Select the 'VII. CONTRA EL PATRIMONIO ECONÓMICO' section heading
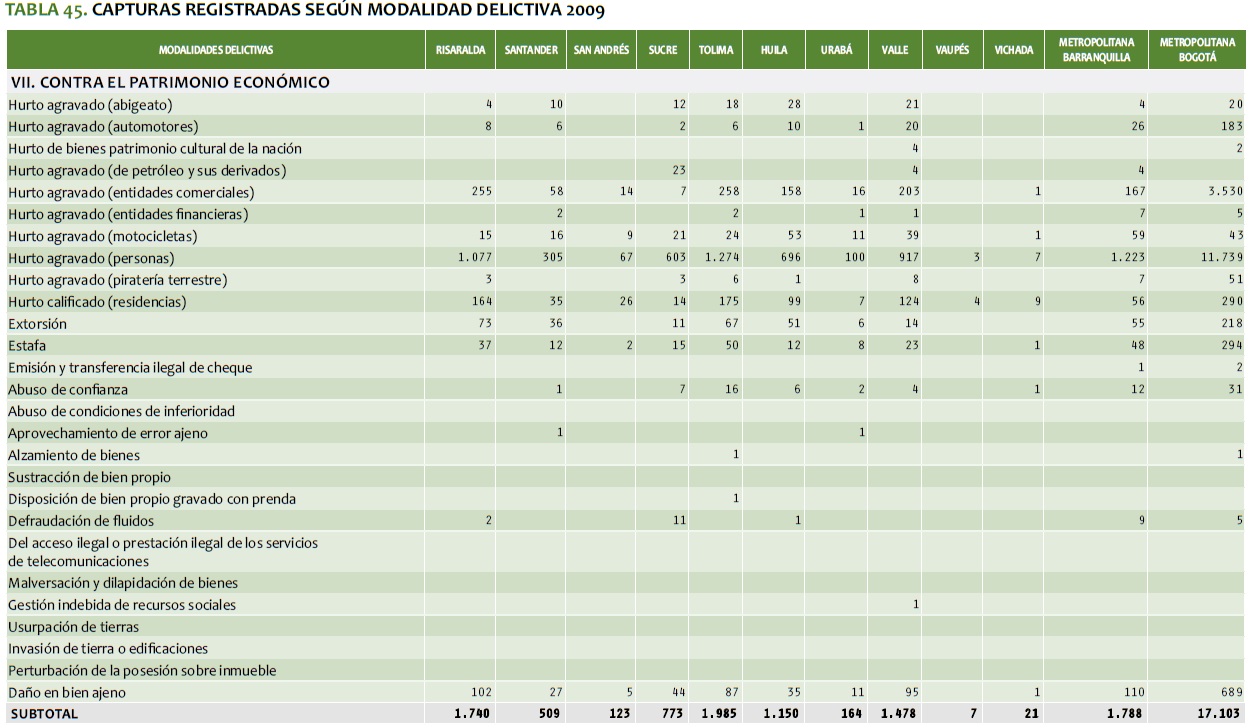The width and height of the screenshot is (1250, 728). point(169,82)
